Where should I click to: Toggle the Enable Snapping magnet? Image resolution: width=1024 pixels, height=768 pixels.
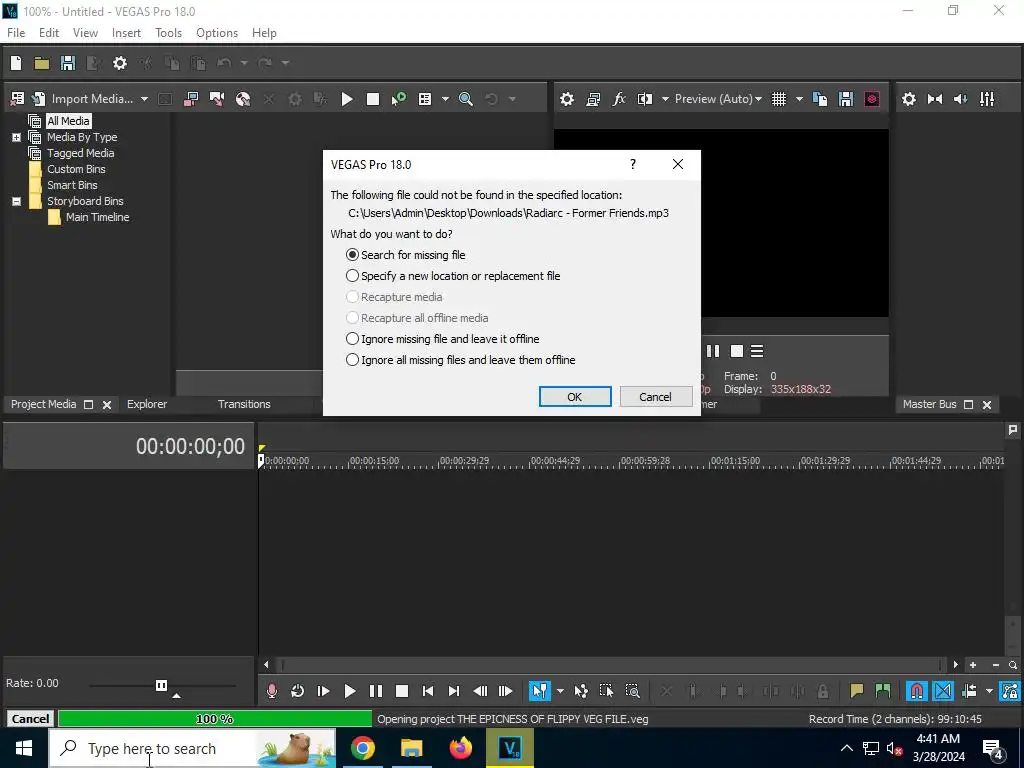tap(917, 691)
